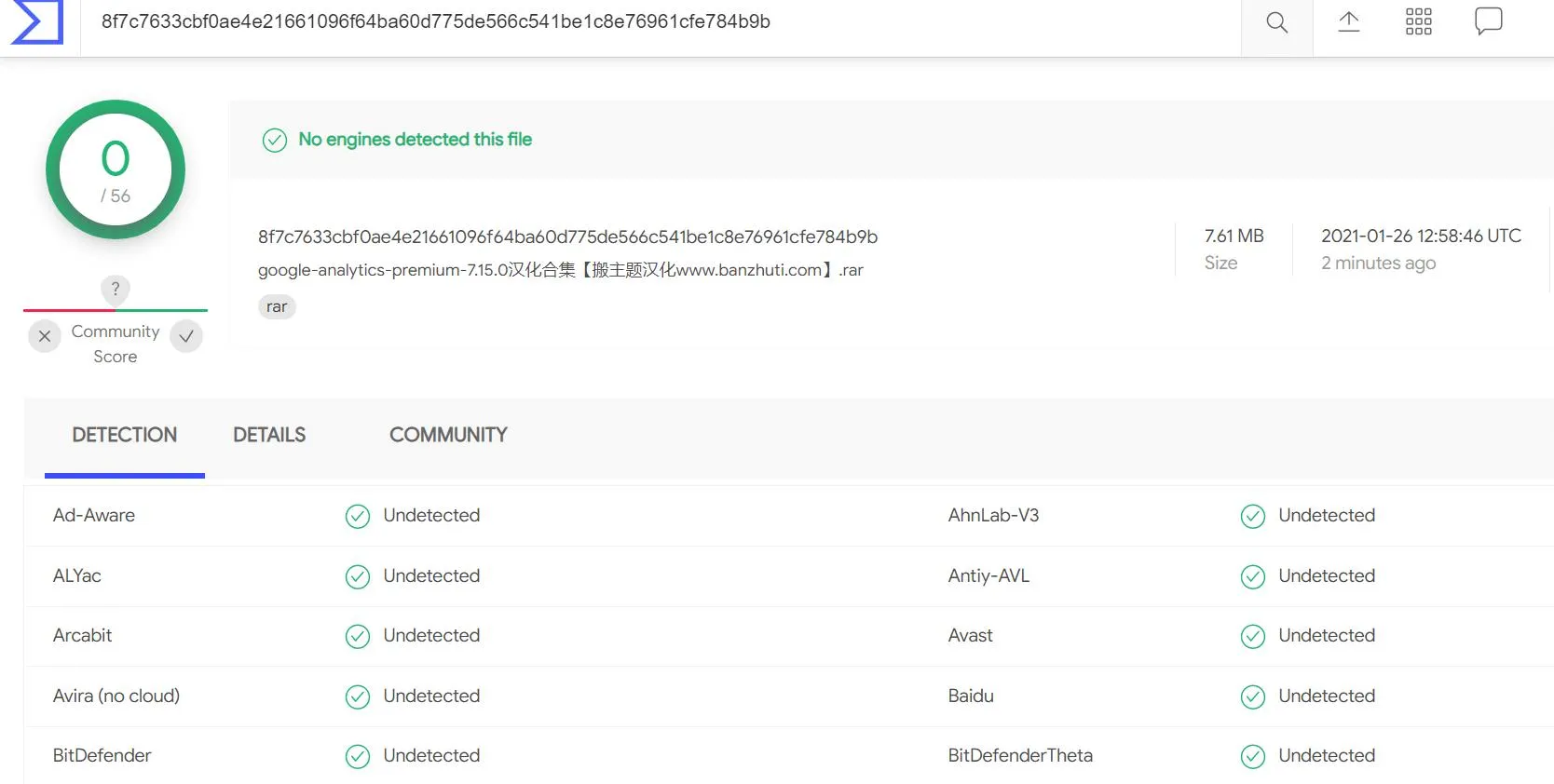The height and width of the screenshot is (784, 1554).
Task: Click the 7.61 MB size value
Action: 1234,236
